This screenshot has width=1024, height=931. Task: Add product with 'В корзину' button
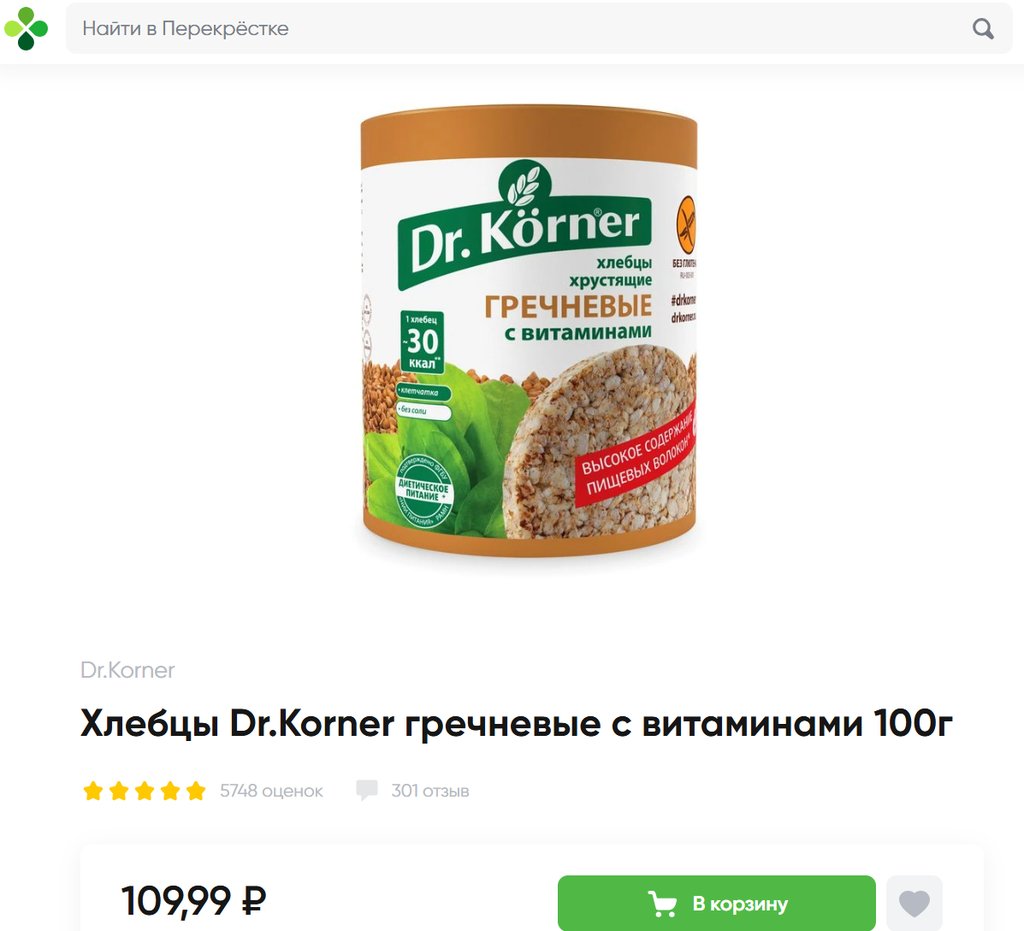coord(716,903)
